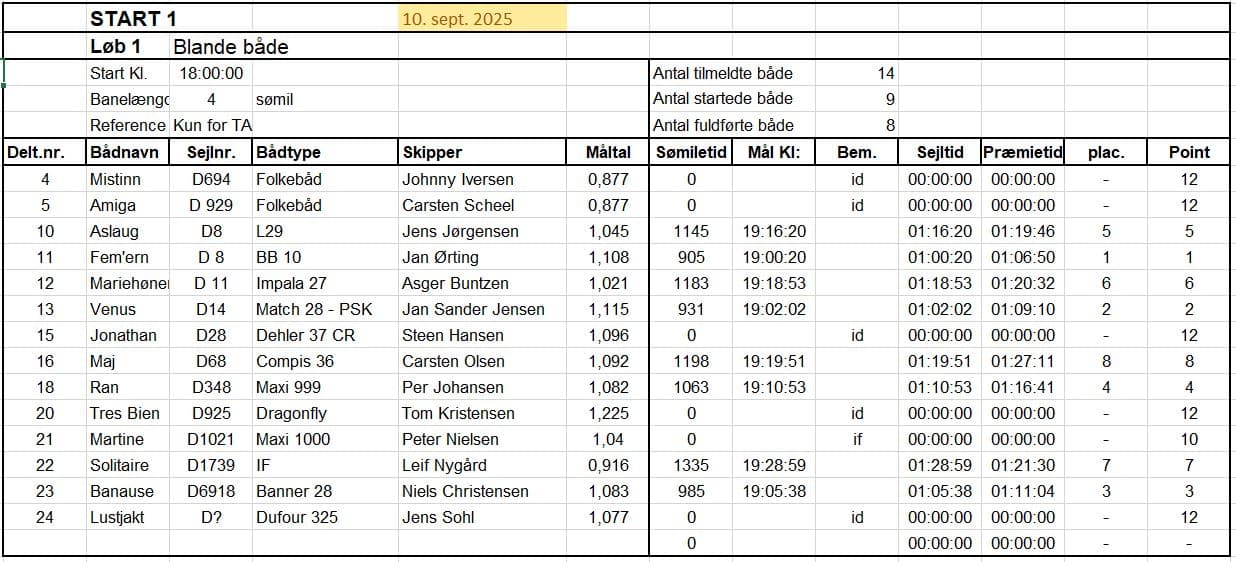Click the Måltal value 1,225
This screenshot has height=562, width=1236.
click(x=608, y=413)
